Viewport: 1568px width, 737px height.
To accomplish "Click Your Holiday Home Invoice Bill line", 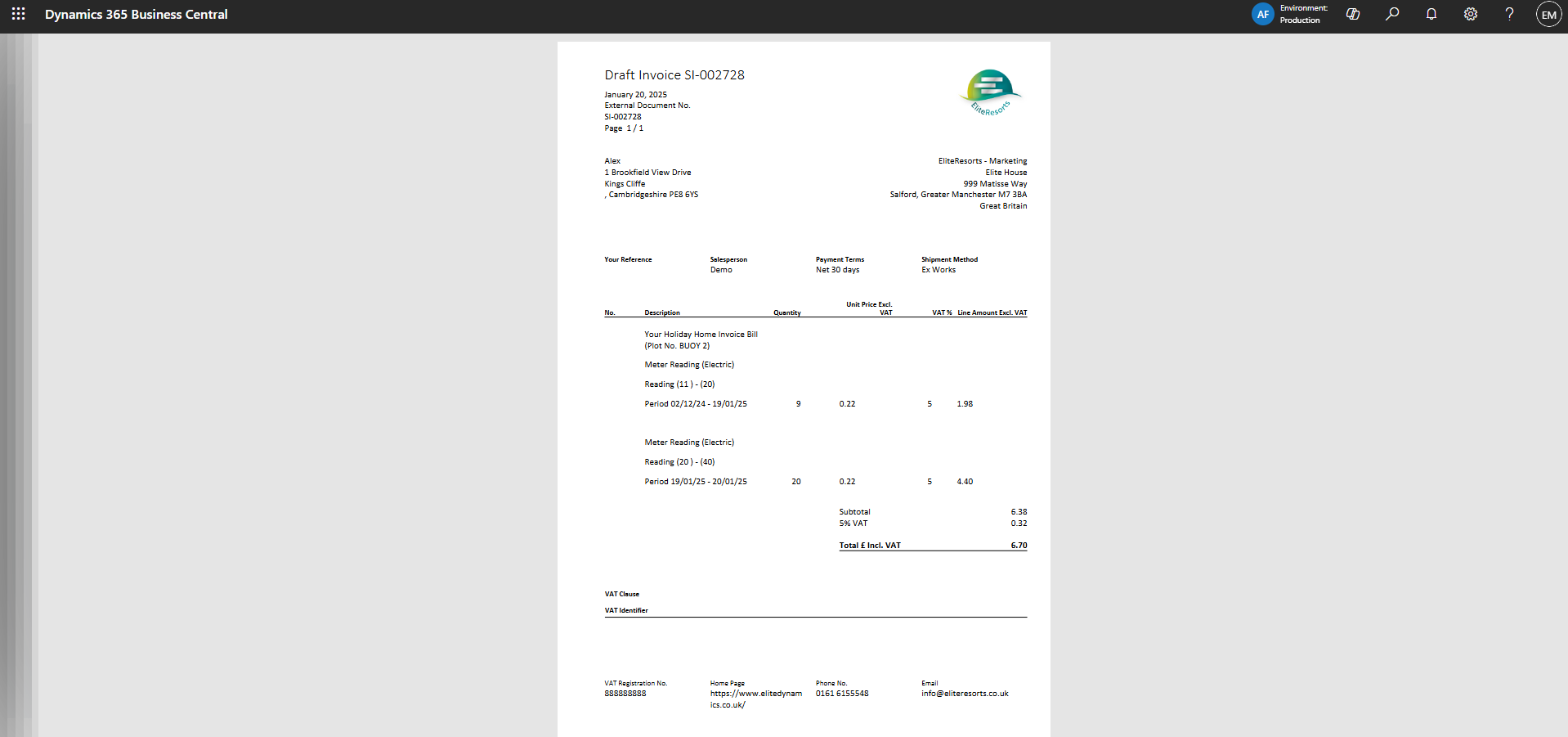I will (701, 335).
